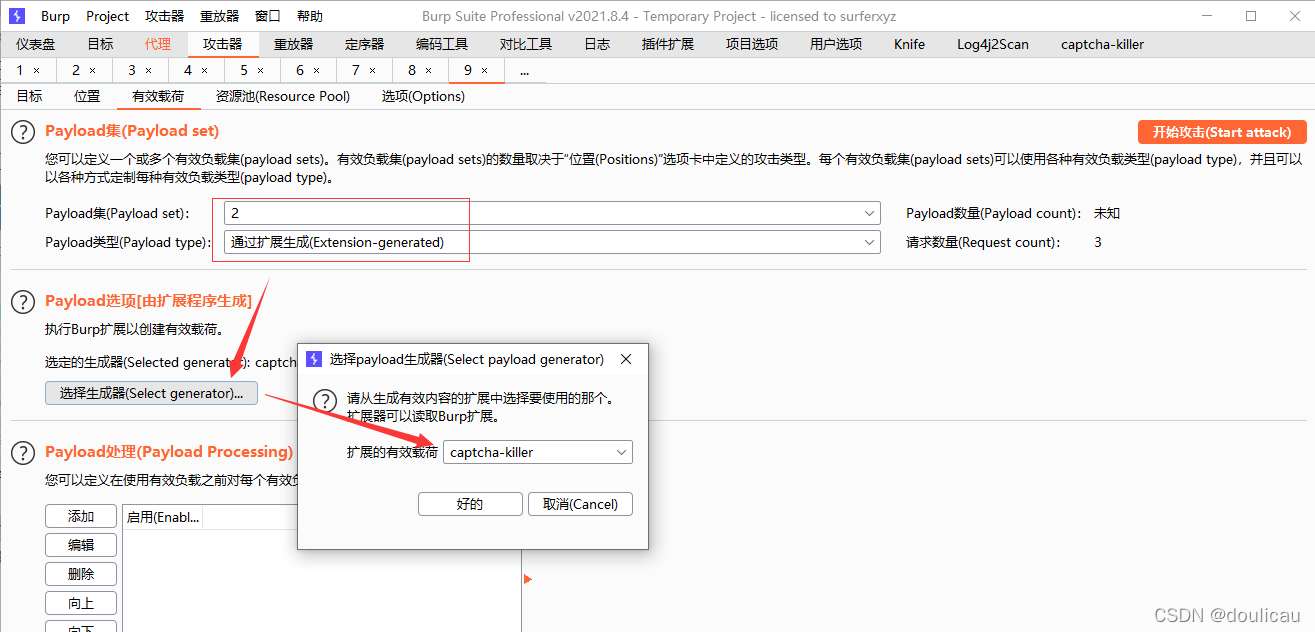This screenshot has height=632, width=1315.
Task: Open Payload type dropdown Extension-generated
Action: (552, 242)
